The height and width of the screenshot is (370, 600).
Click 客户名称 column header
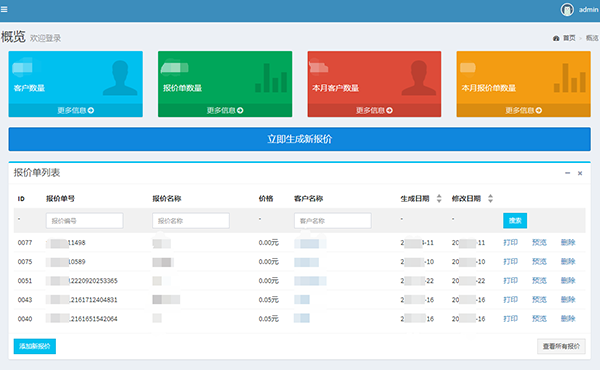pyautogui.click(x=308, y=199)
